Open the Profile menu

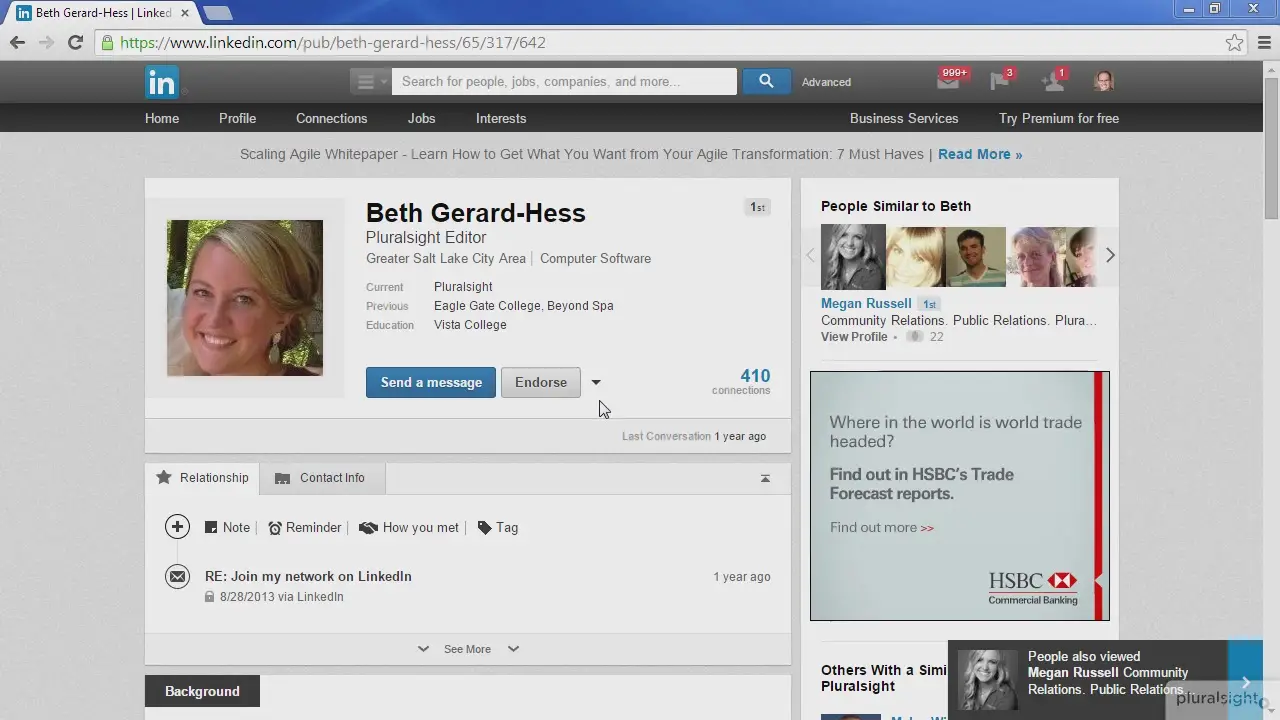238,118
